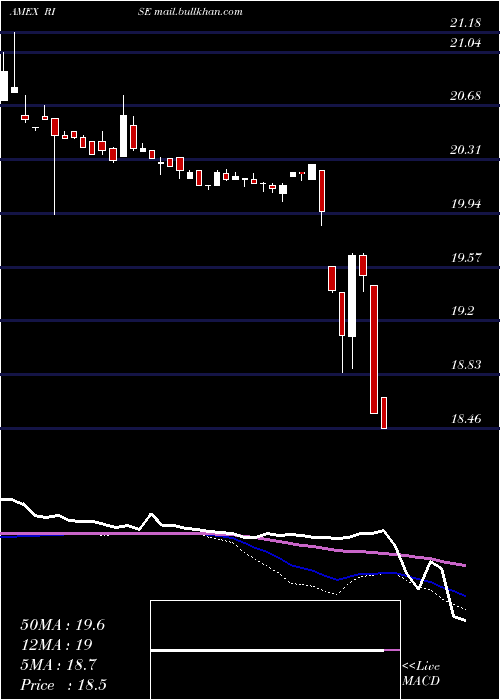Image resolution: width=500 pixels, height=700 pixels.
Task: Click the MACD histogram box
Action: [275, 650]
